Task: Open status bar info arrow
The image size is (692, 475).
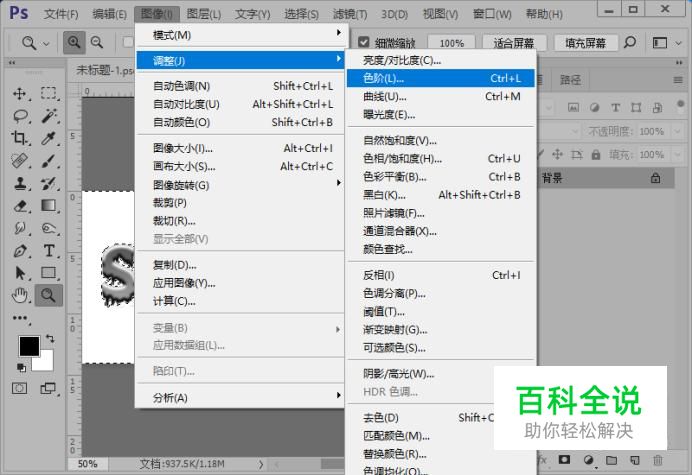Action: pos(261,464)
